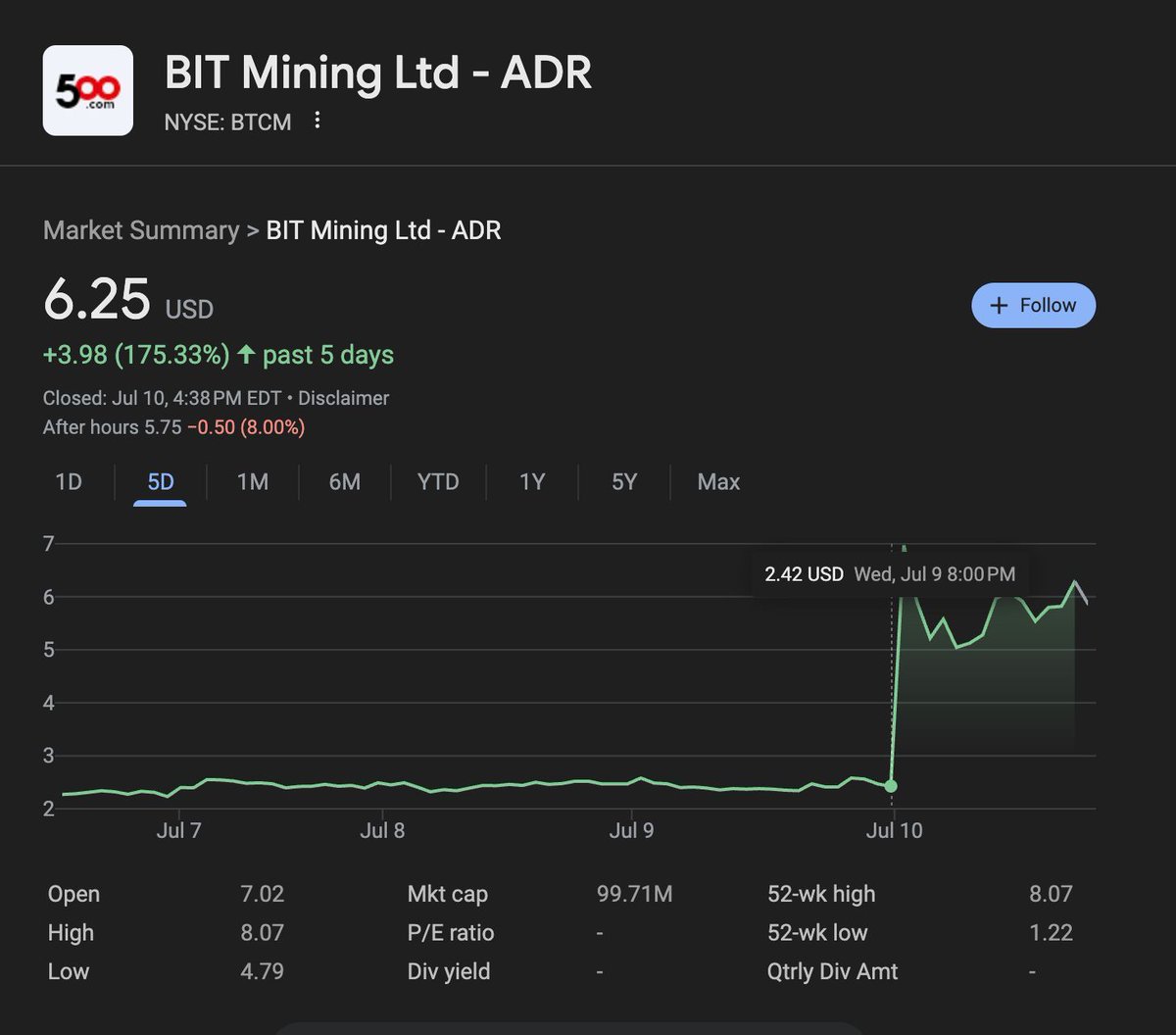Open the Market Summary breadcrumb link
Viewport: 1176px width, 1035px height.
[x=141, y=230]
